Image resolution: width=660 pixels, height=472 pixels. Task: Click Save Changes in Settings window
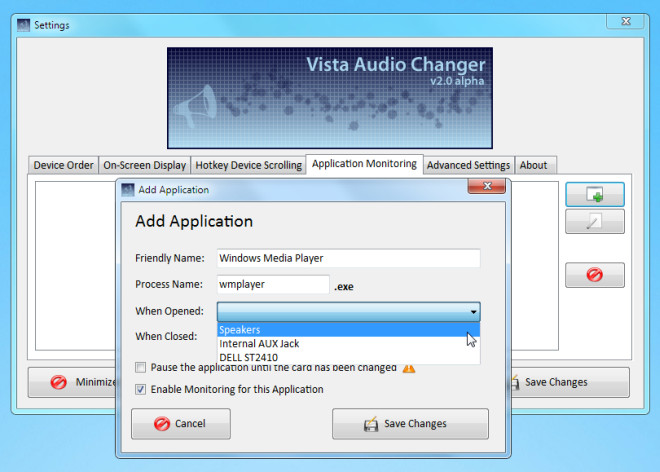570,382
